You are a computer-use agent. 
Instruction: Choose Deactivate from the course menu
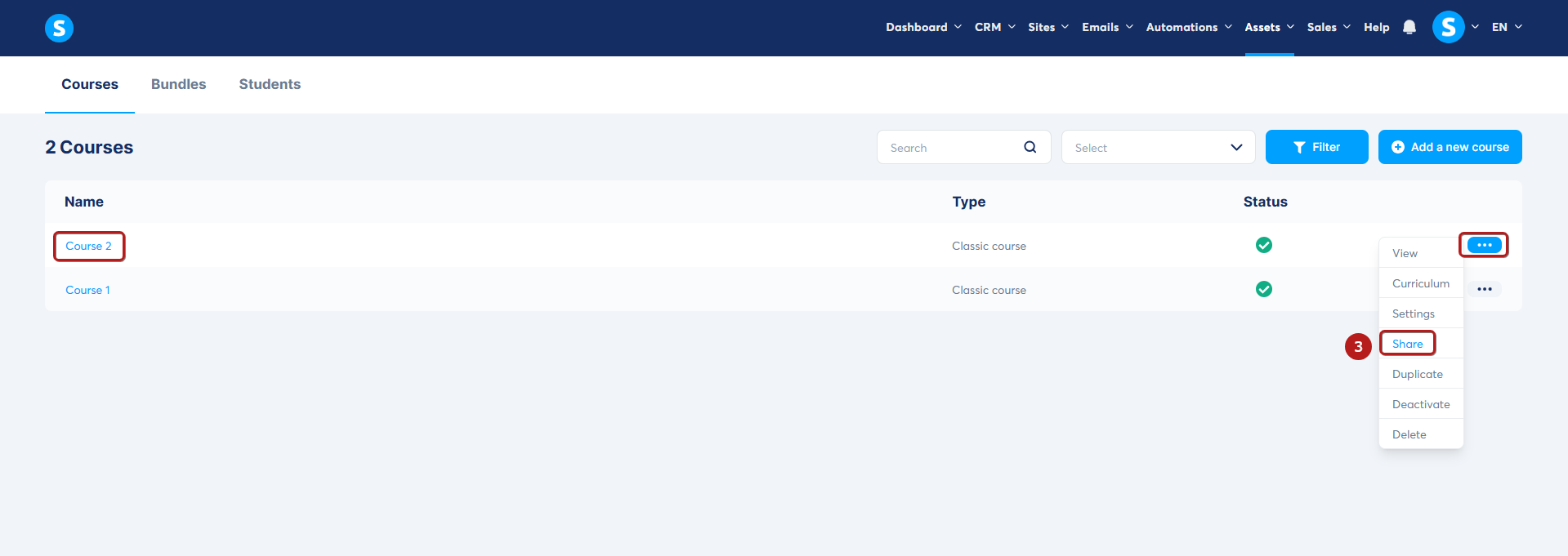(x=1421, y=404)
